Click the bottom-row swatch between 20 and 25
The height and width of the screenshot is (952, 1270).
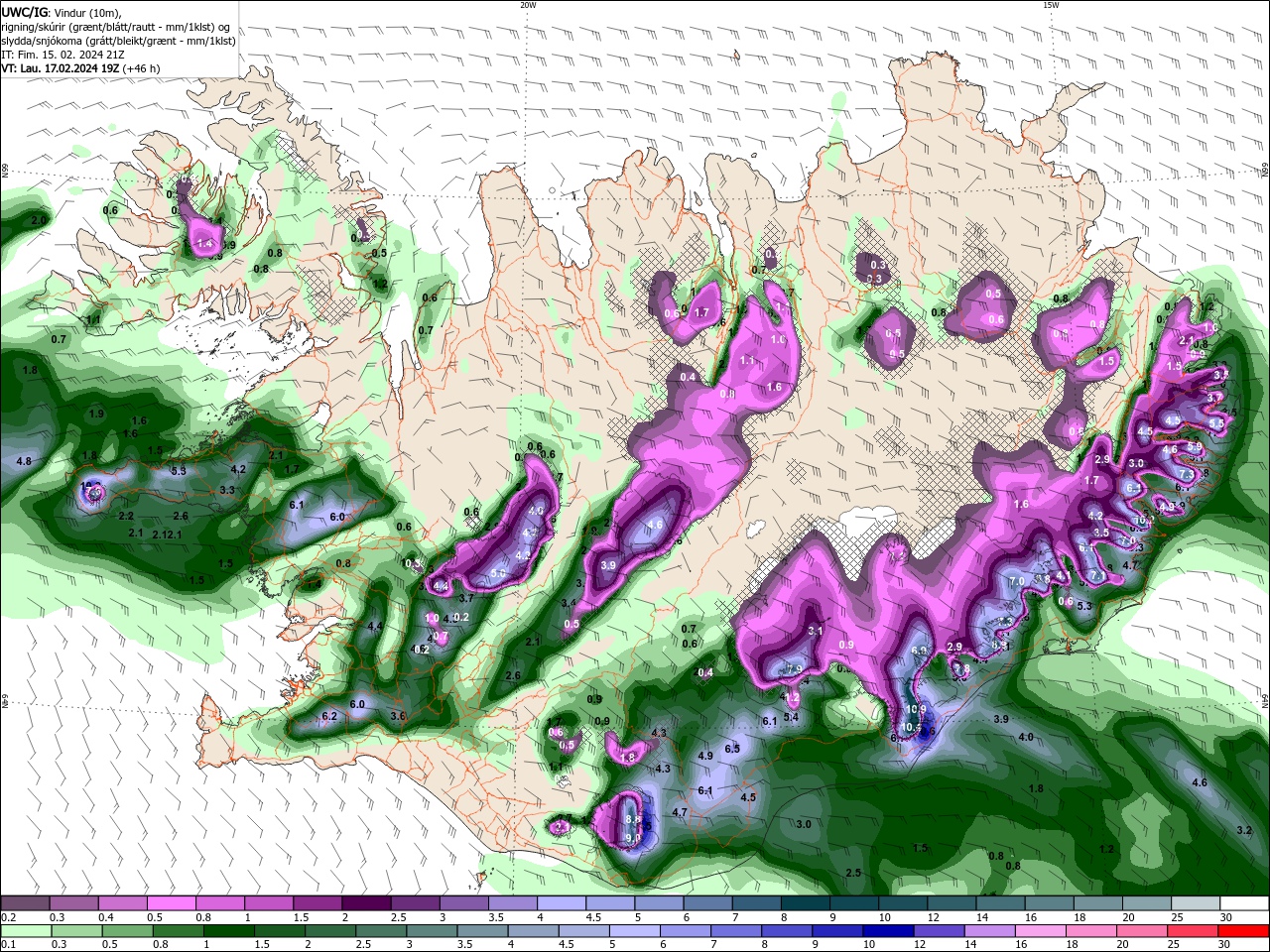coord(1143,930)
